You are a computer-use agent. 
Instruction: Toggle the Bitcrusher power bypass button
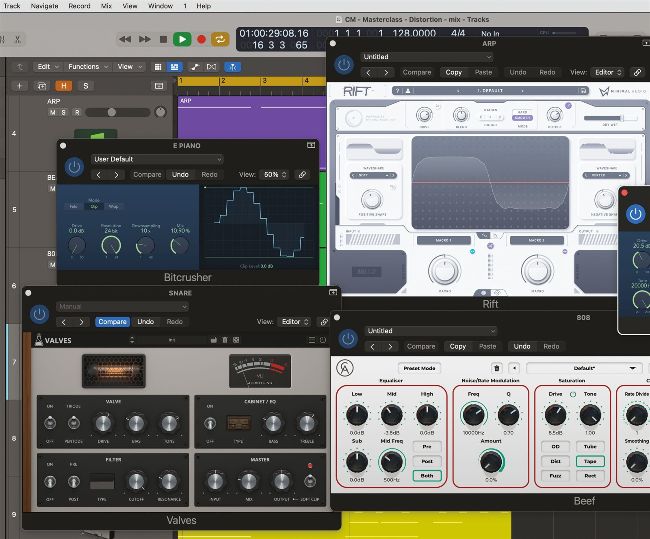coord(74,168)
